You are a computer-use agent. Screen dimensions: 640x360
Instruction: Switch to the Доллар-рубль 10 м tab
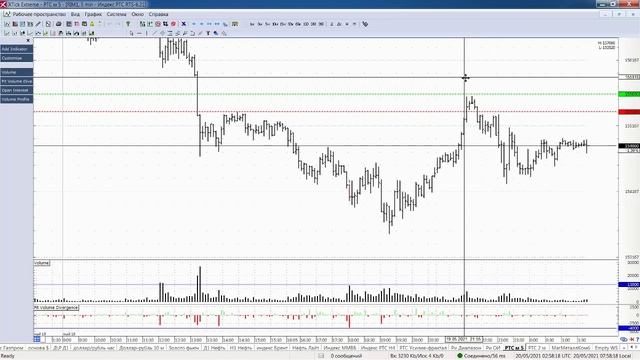[x=142, y=348]
